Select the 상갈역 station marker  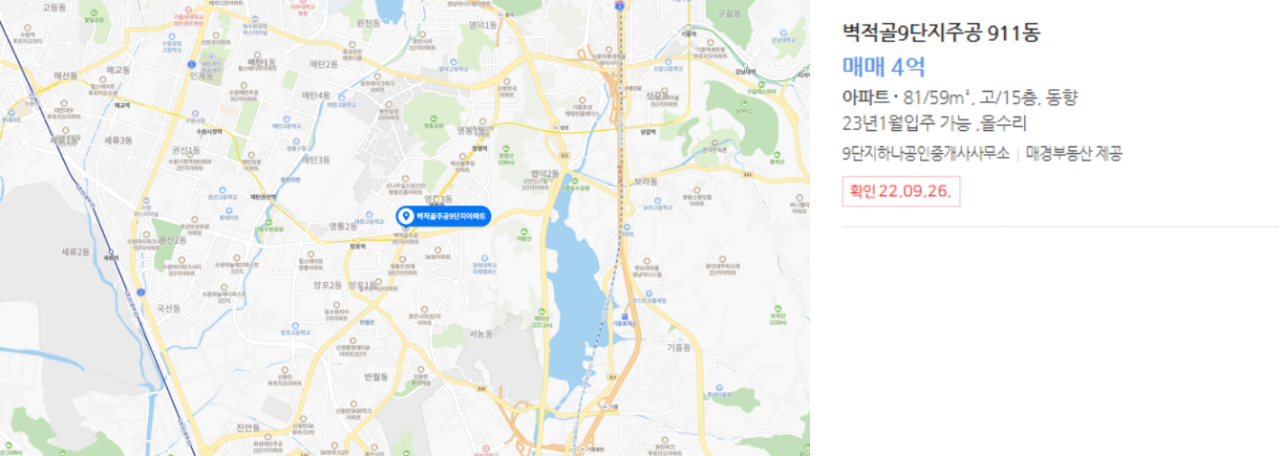click(x=648, y=130)
